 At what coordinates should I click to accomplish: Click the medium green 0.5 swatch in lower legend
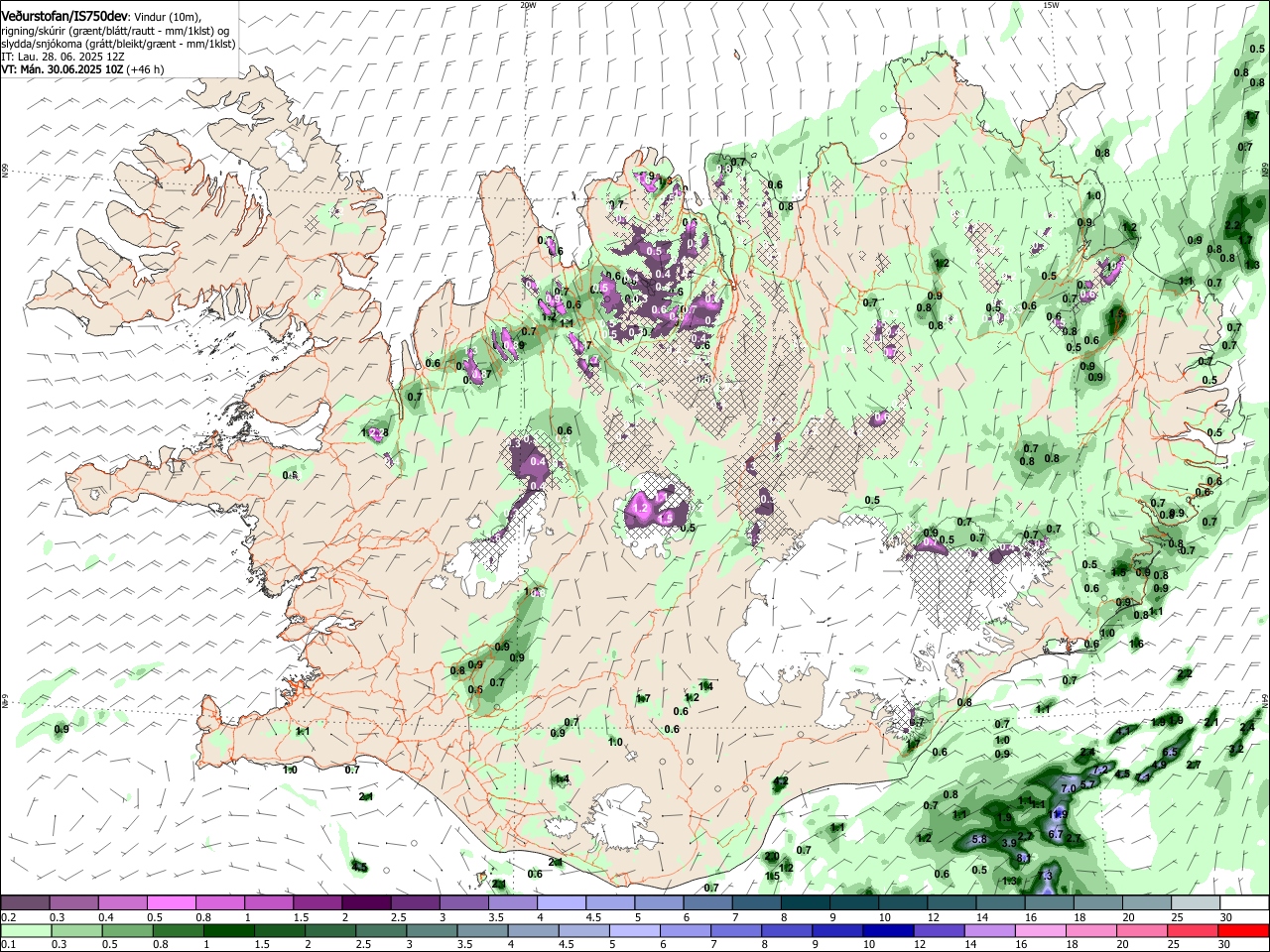click(126, 930)
